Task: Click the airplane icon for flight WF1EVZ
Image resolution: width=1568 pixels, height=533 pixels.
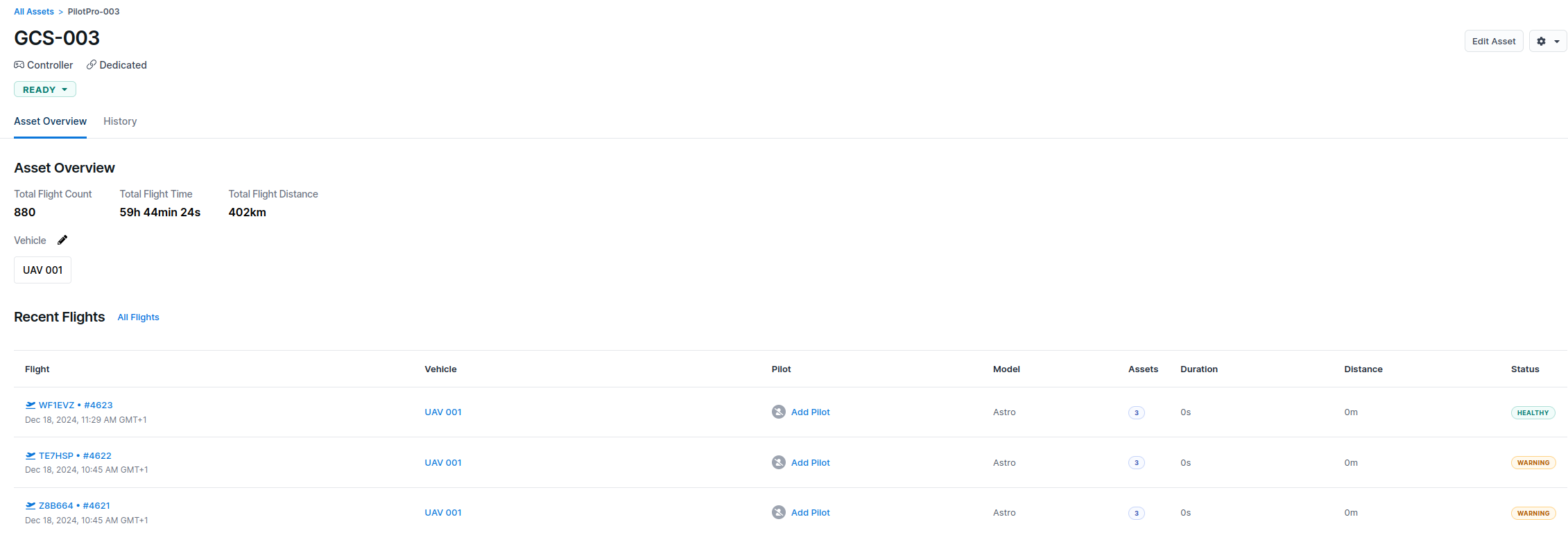Action: [31, 405]
